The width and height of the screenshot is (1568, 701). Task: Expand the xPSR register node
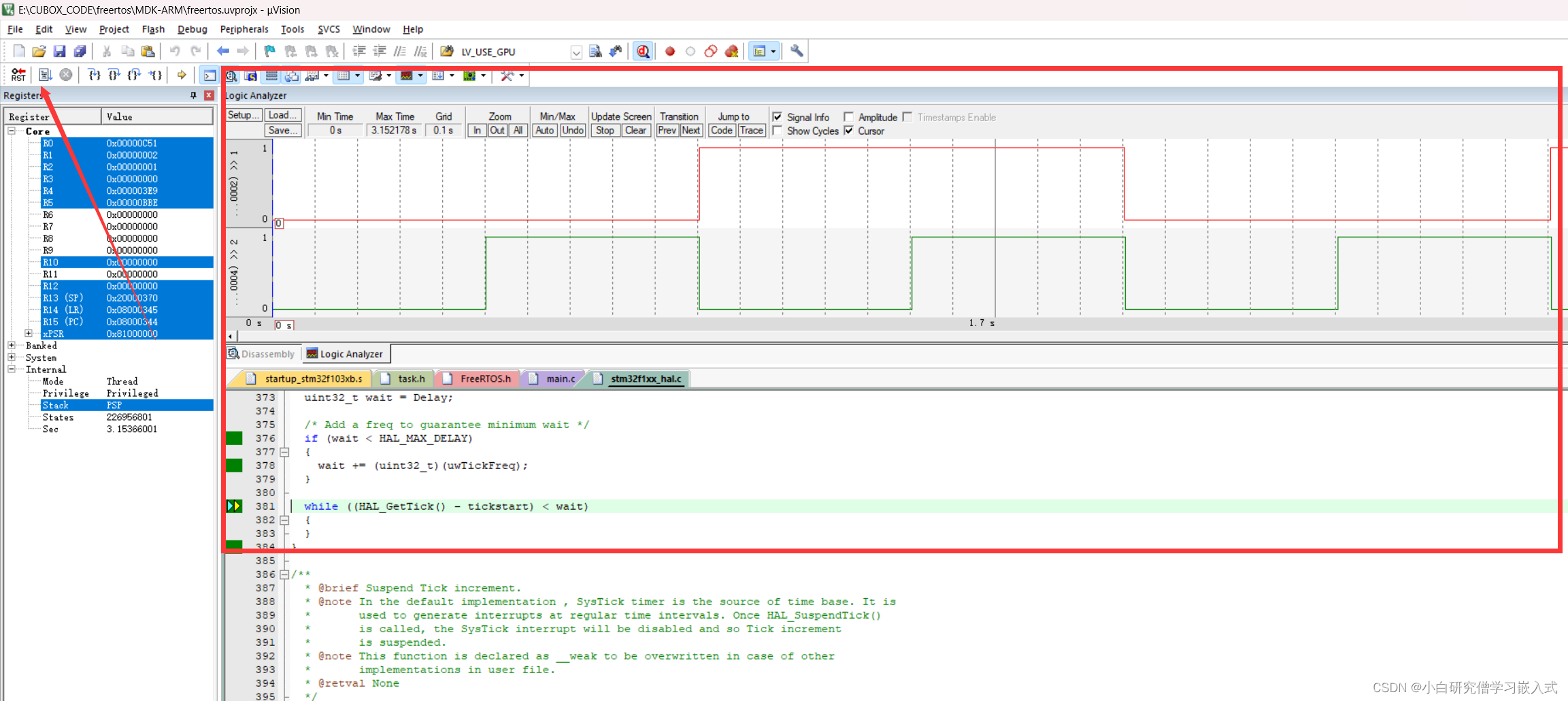coord(29,333)
